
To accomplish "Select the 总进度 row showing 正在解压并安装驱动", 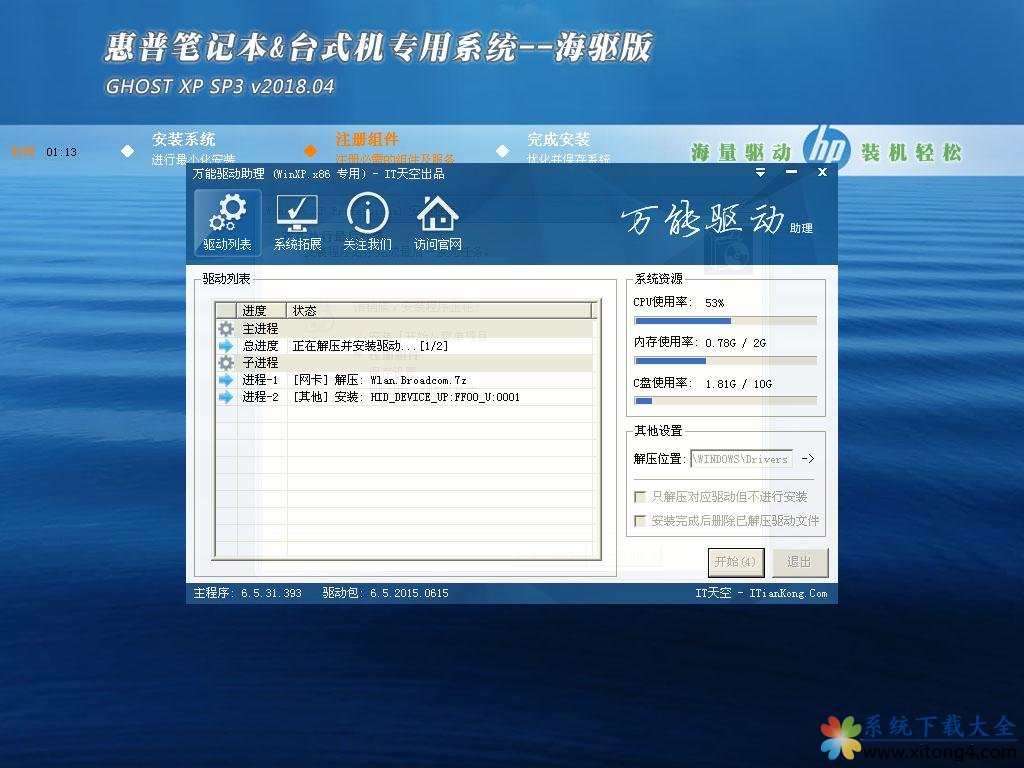I will 404,345.
